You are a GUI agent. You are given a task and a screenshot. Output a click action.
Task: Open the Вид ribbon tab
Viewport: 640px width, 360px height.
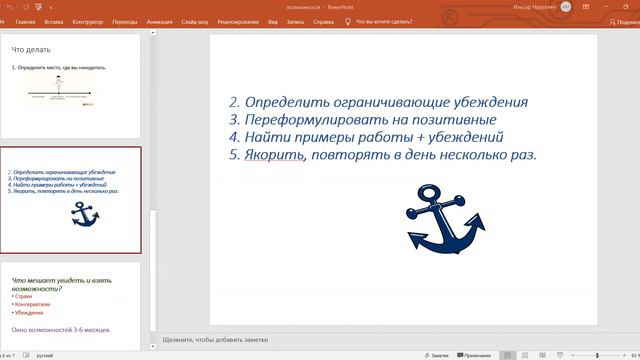pyautogui.click(x=273, y=22)
